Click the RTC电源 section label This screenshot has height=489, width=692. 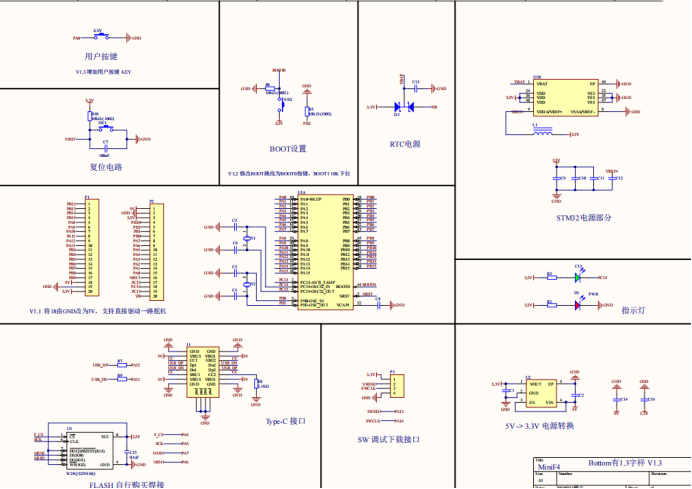(405, 144)
